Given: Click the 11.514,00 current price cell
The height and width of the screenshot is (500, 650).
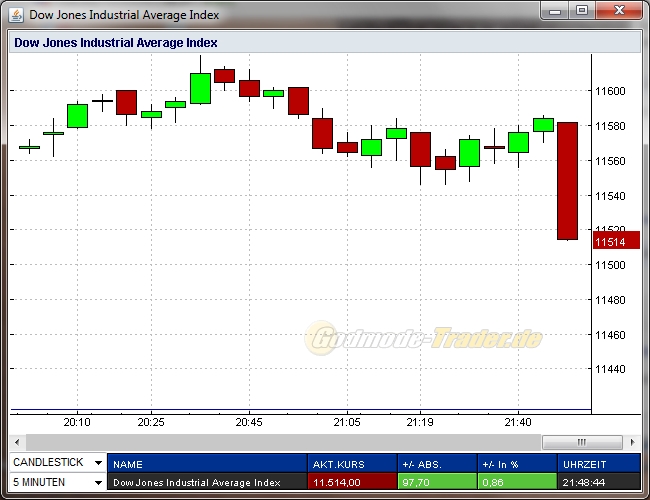Looking at the screenshot, I should coord(352,482).
